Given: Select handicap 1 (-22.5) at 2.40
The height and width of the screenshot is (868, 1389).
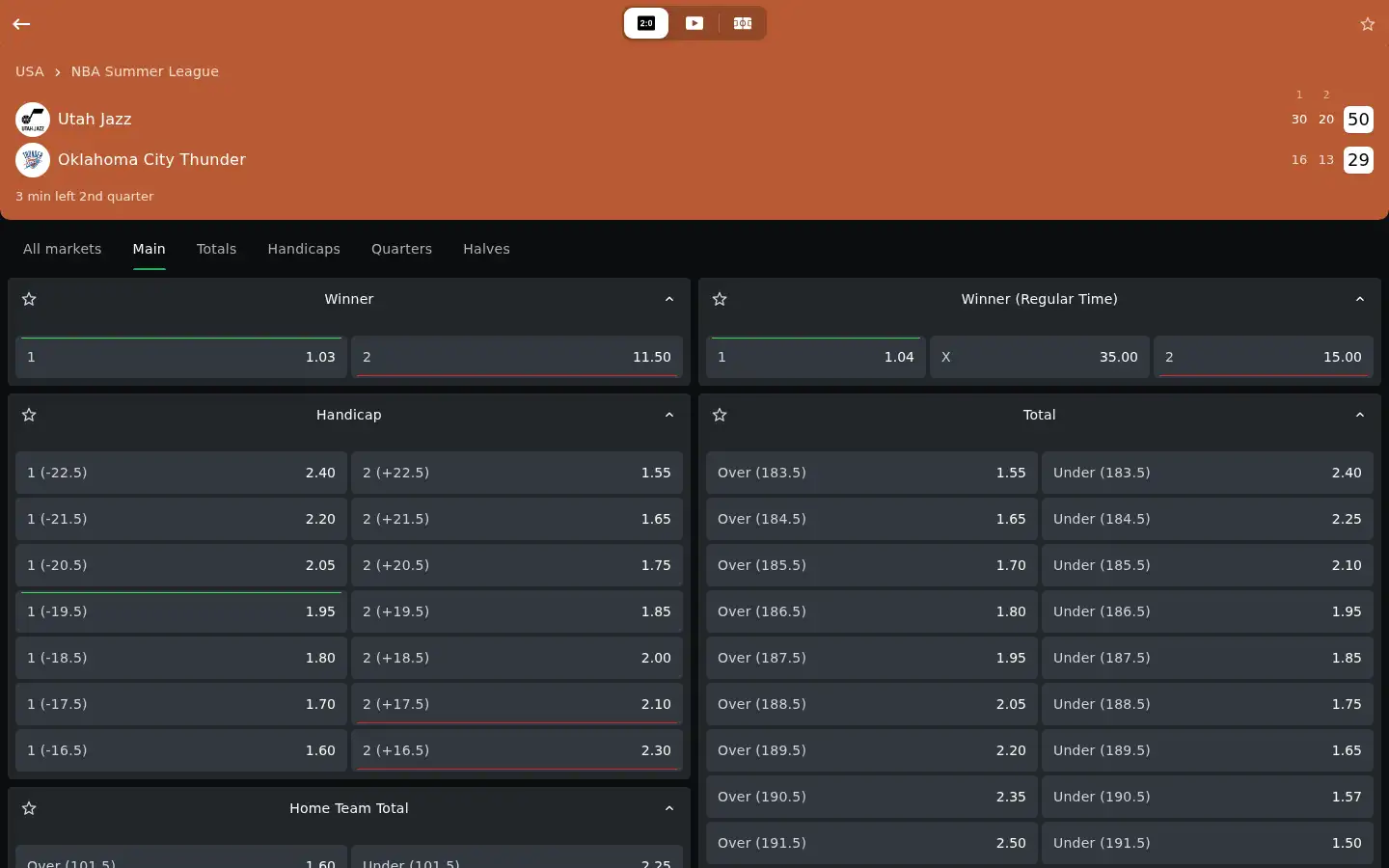Looking at the screenshot, I should pos(181,473).
